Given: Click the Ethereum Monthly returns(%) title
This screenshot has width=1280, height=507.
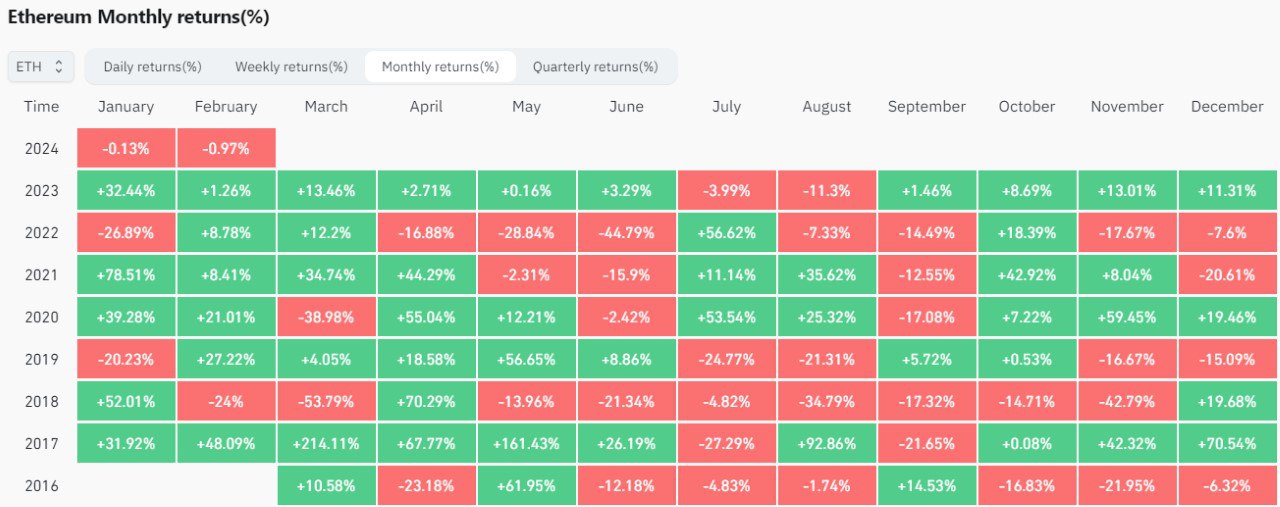Looking at the screenshot, I should [139, 17].
